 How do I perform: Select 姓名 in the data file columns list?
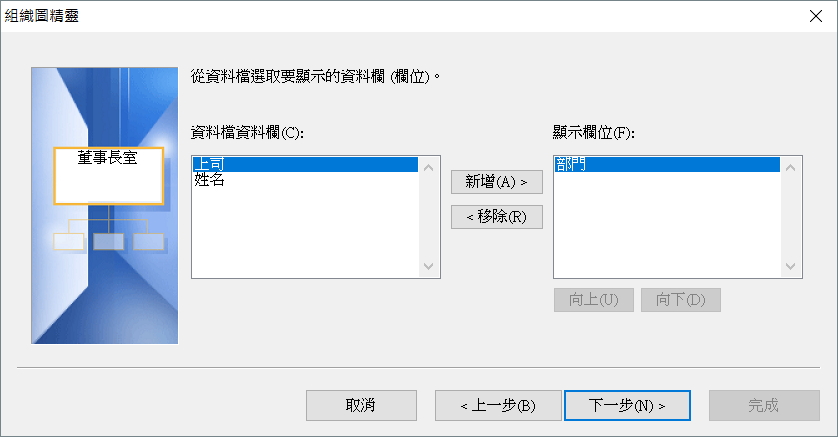tap(305, 180)
